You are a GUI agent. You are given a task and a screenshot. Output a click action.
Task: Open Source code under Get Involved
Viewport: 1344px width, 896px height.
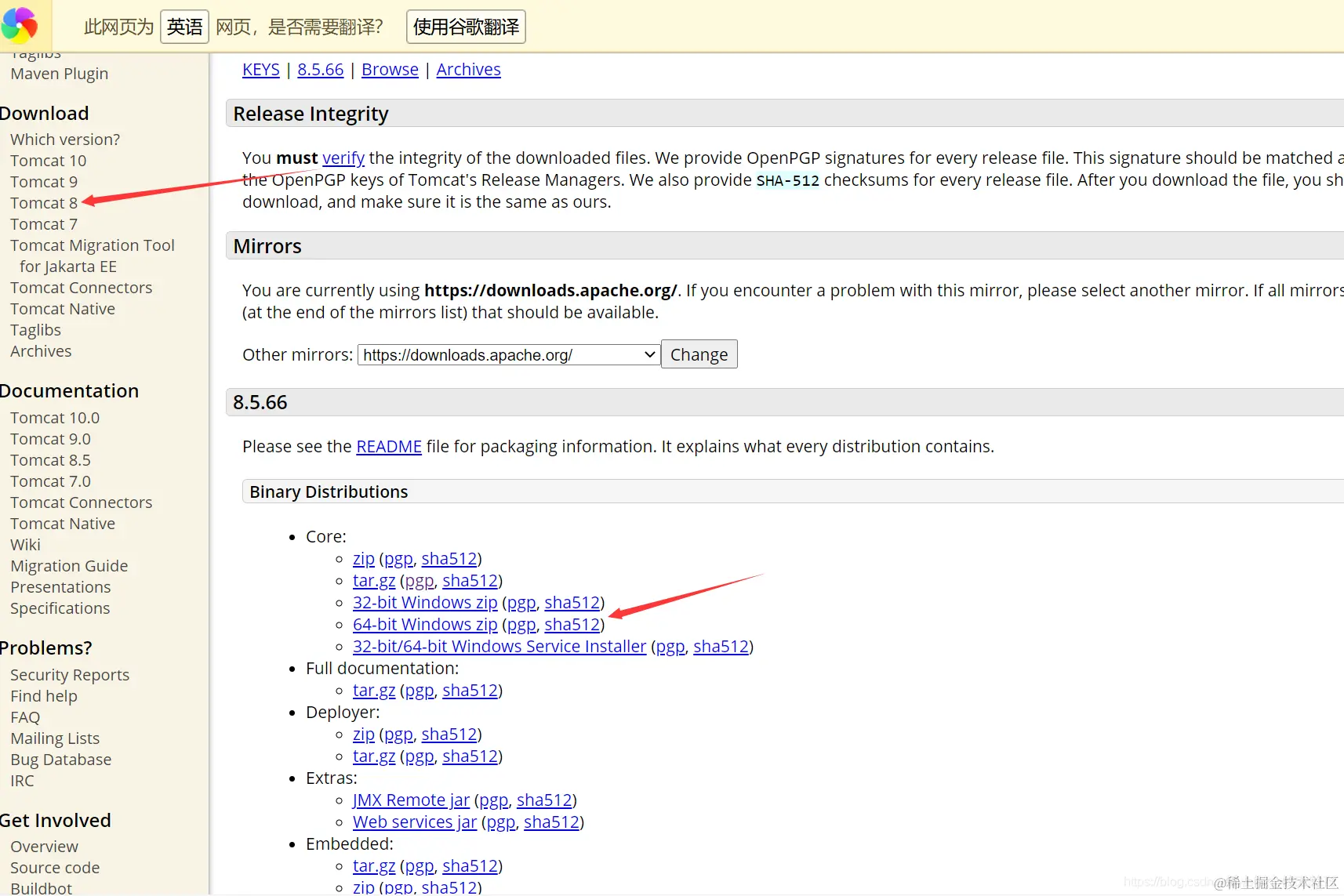tap(55, 868)
